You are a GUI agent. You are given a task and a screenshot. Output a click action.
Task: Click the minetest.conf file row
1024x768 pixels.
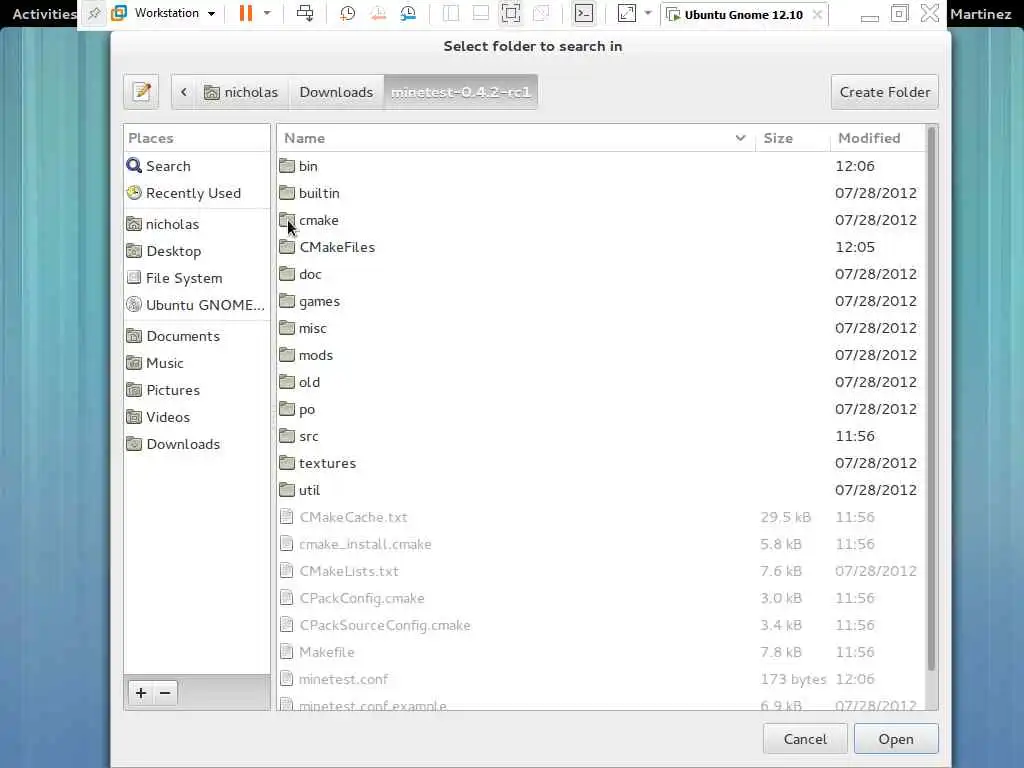[x=601, y=679]
